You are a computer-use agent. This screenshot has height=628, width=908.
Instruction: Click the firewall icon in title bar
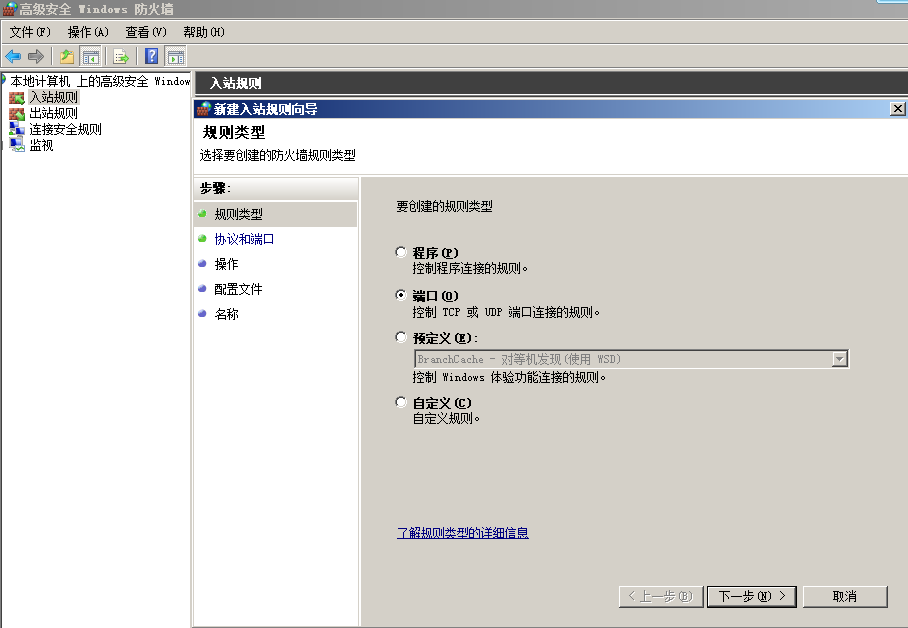(x=9, y=9)
